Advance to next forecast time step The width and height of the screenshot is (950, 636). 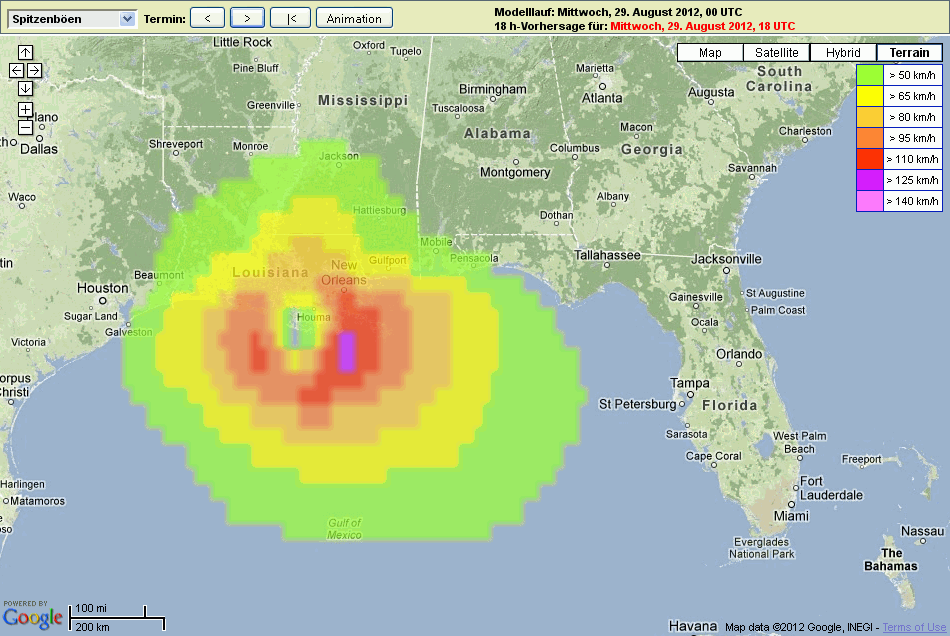click(247, 18)
